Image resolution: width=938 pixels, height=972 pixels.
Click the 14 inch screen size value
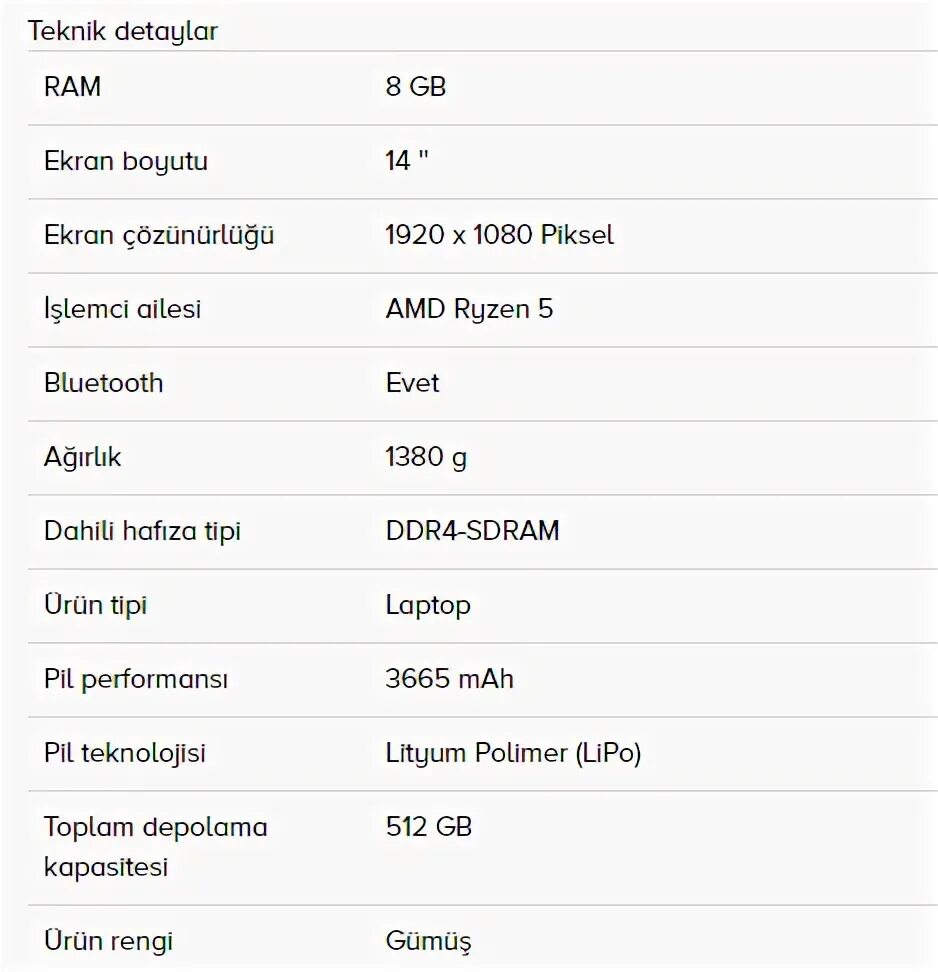pos(407,161)
